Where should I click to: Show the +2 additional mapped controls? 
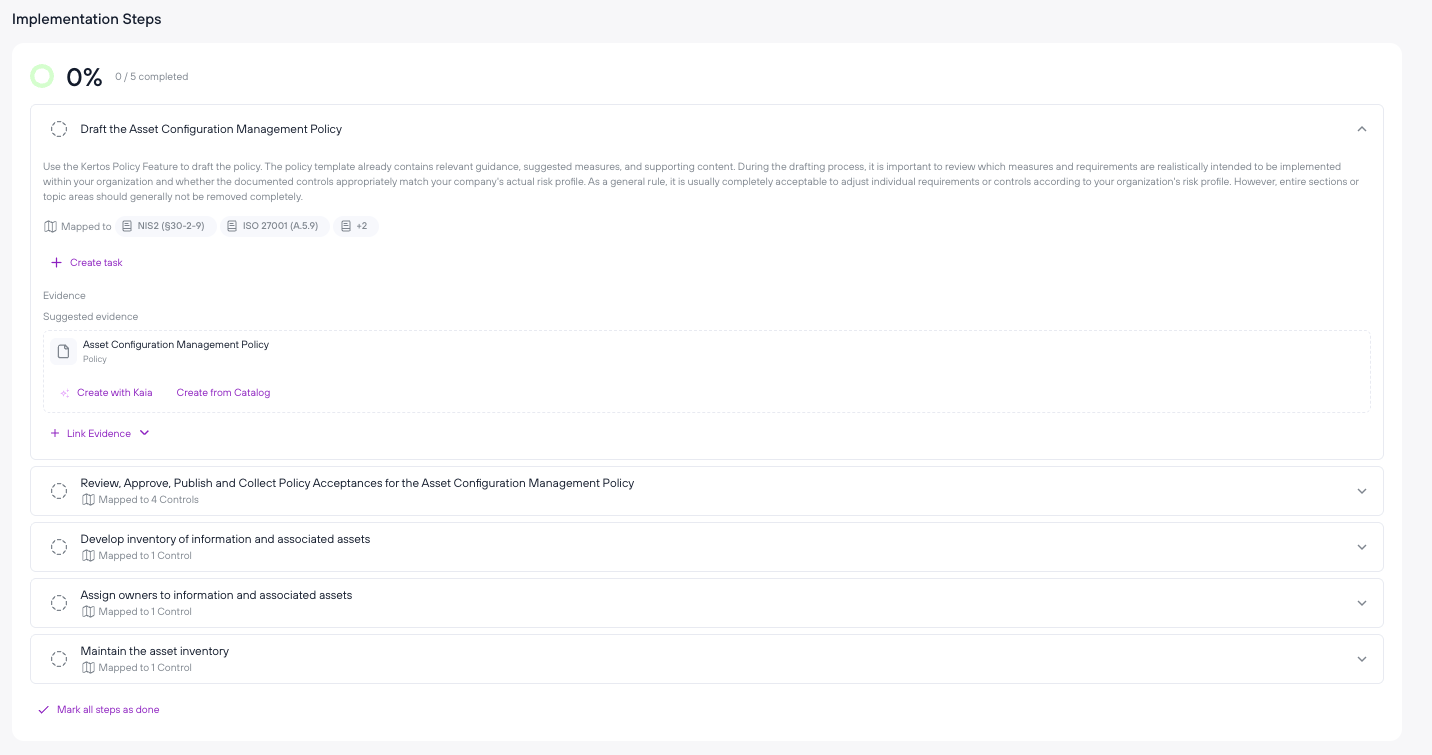pyautogui.click(x=355, y=226)
